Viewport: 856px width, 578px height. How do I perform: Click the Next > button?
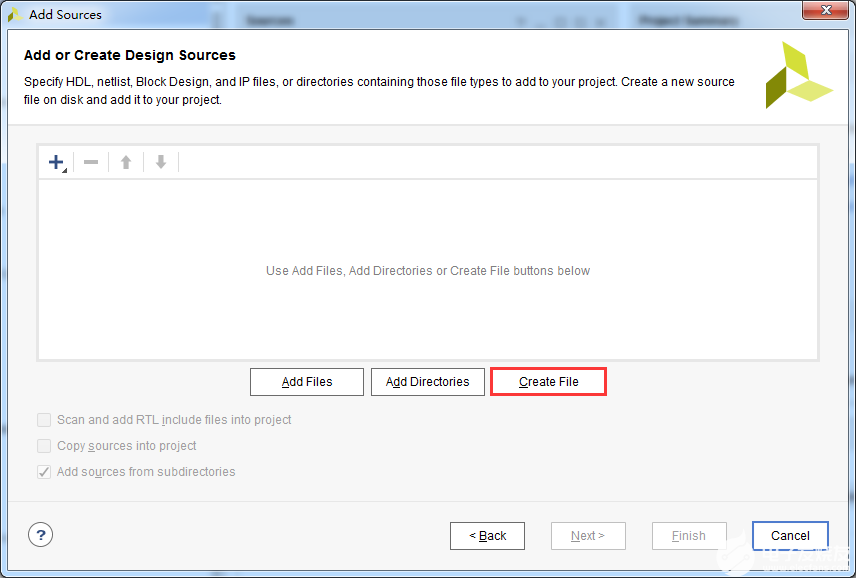click(x=588, y=536)
